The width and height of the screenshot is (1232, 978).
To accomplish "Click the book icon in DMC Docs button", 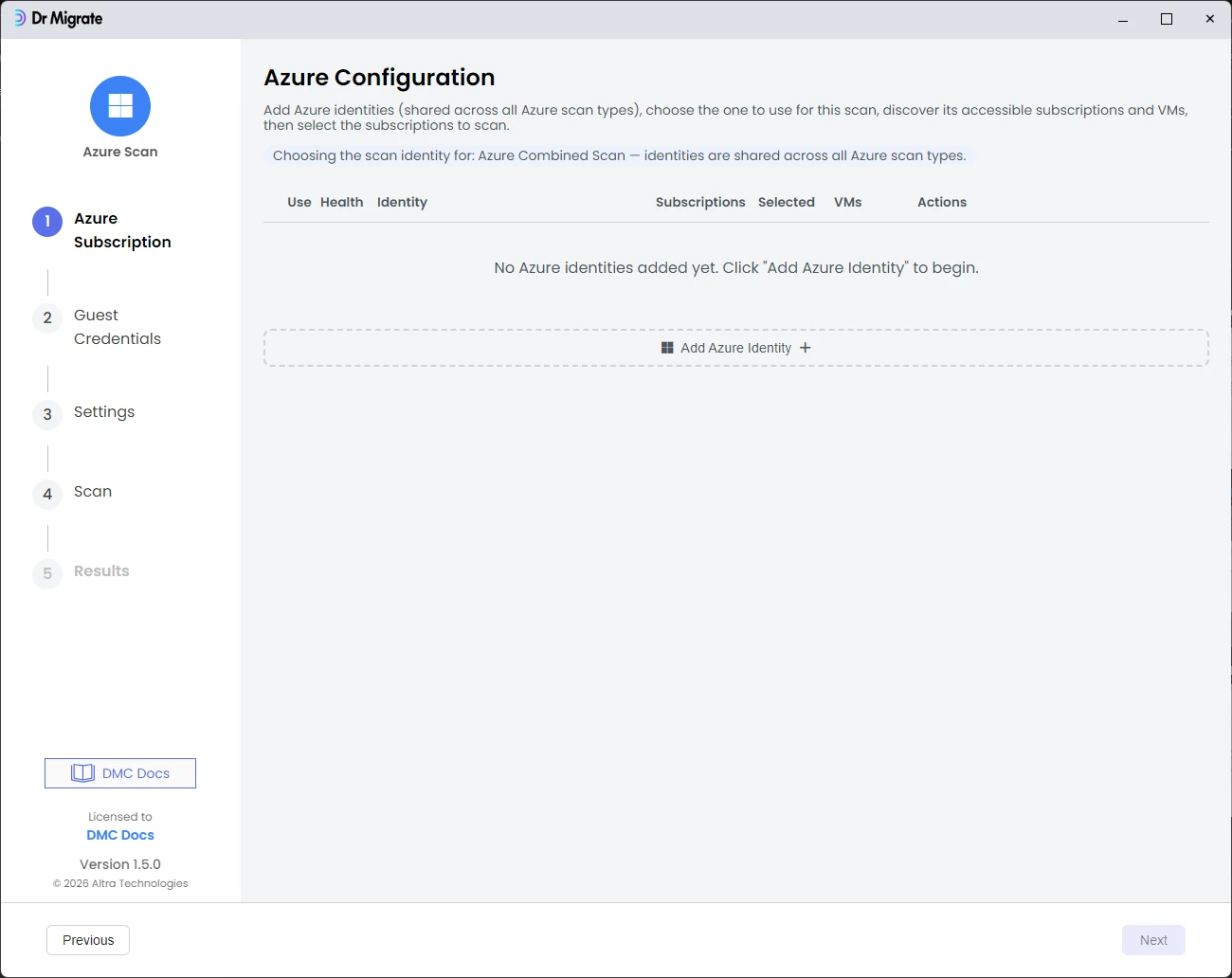I will coord(82,773).
